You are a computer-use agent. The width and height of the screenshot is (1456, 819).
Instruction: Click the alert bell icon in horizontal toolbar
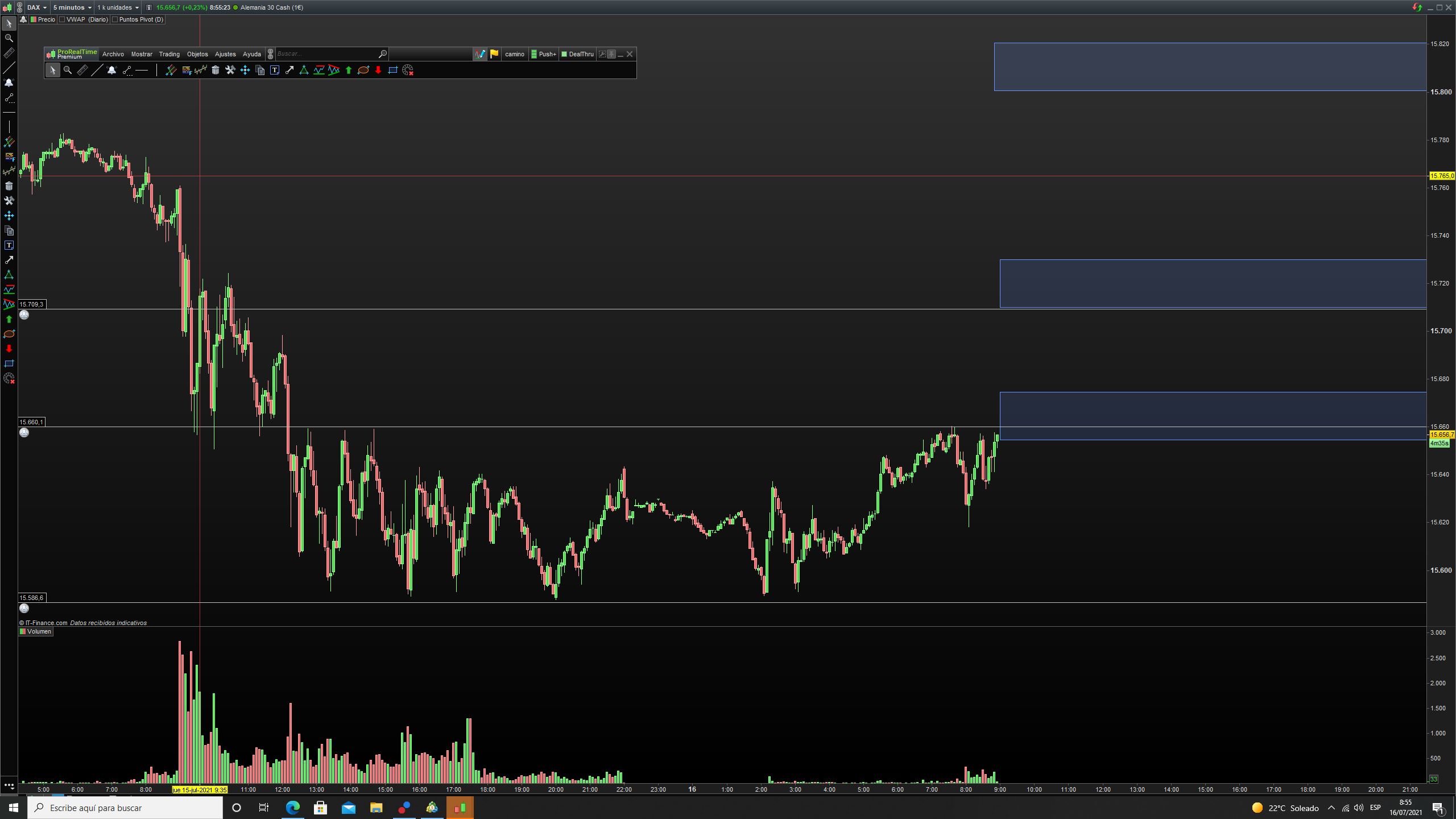pos(112,70)
